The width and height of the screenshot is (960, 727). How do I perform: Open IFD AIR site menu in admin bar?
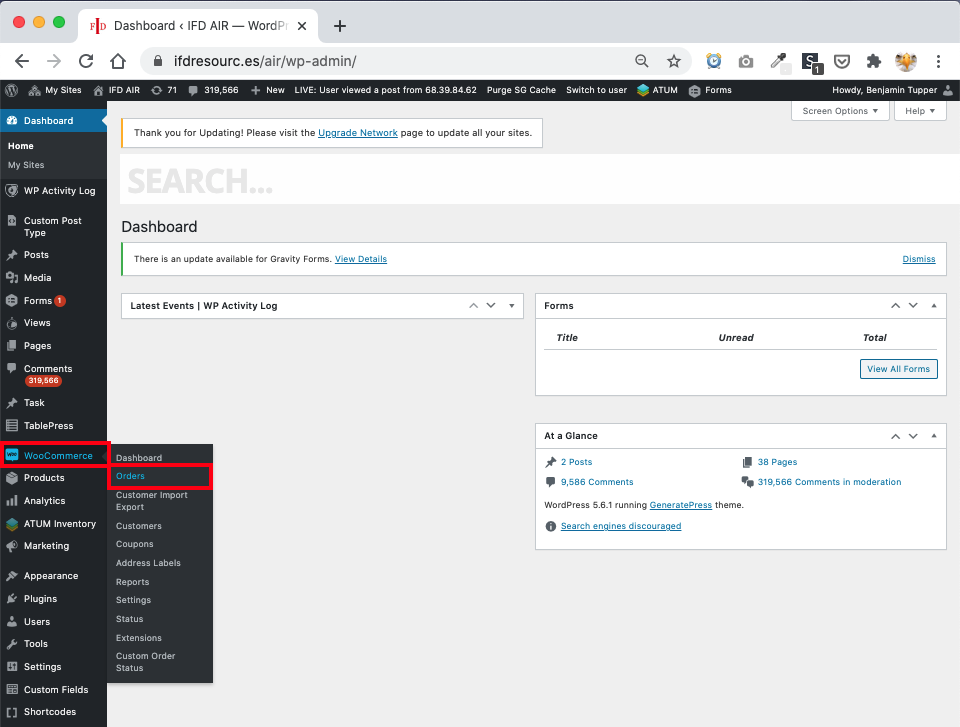click(x=117, y=90)
